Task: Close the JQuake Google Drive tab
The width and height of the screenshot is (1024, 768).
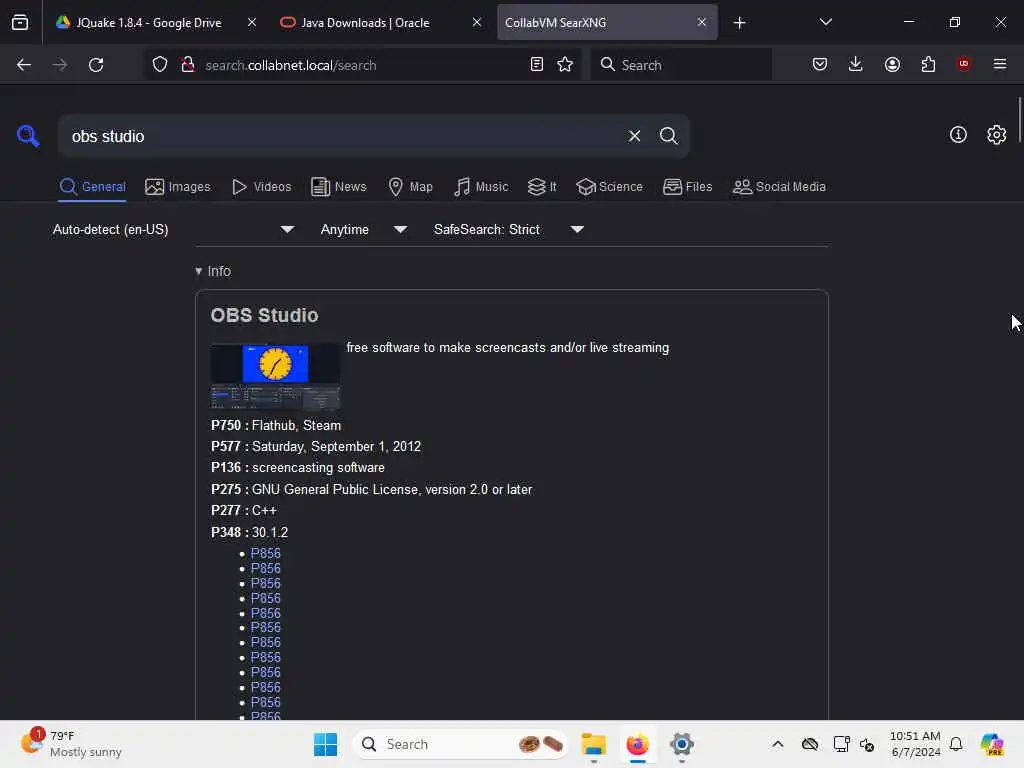Action: (251, 22)
